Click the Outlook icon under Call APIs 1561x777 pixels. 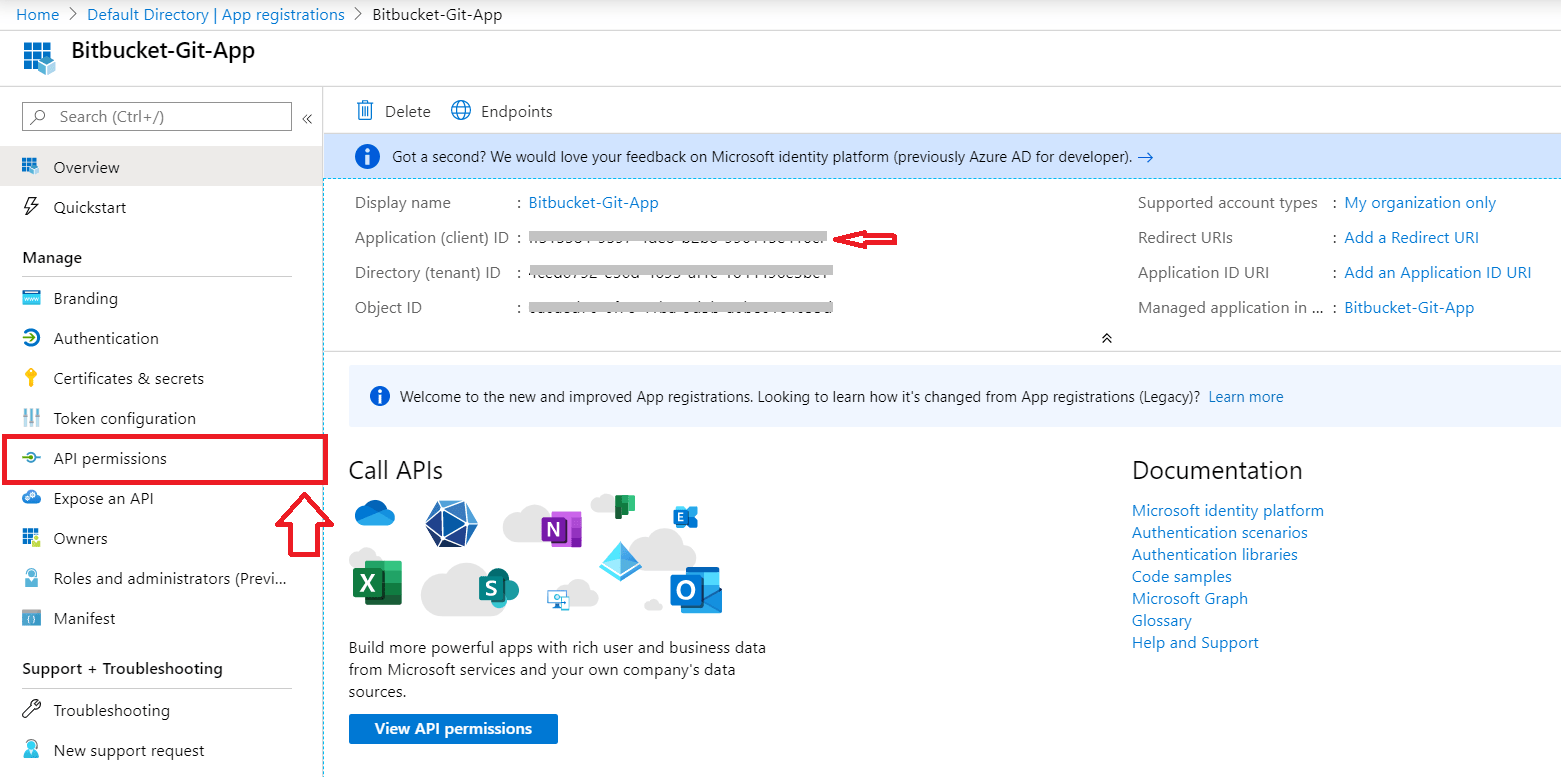coord(696,590)
